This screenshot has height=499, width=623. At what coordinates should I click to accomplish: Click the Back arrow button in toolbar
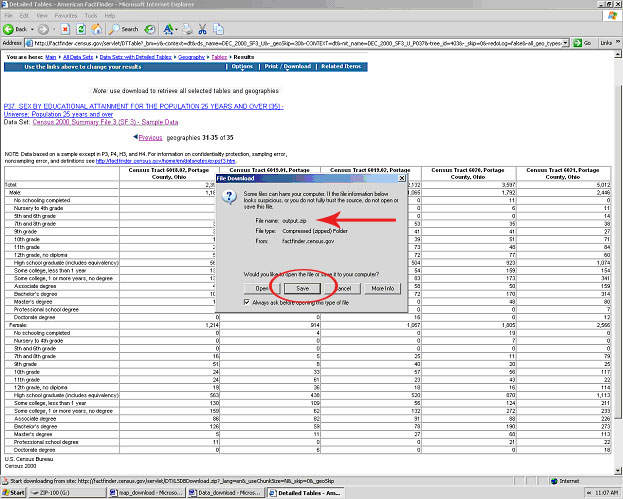[15, 29]
